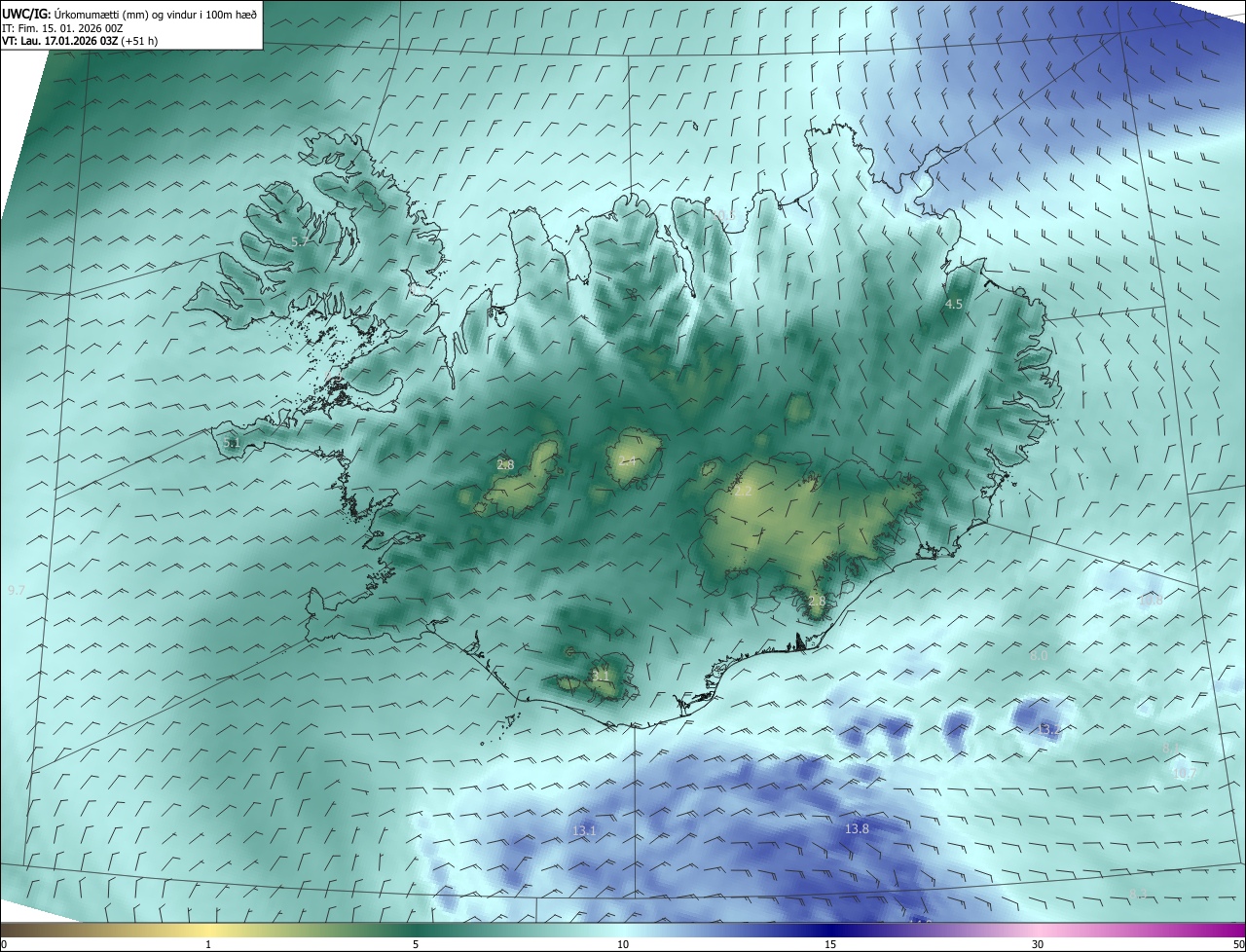This screenshot has width=1246, height=952.
Task: Click the 5.7 value over the Westfjords
Action: pos(300,240)
